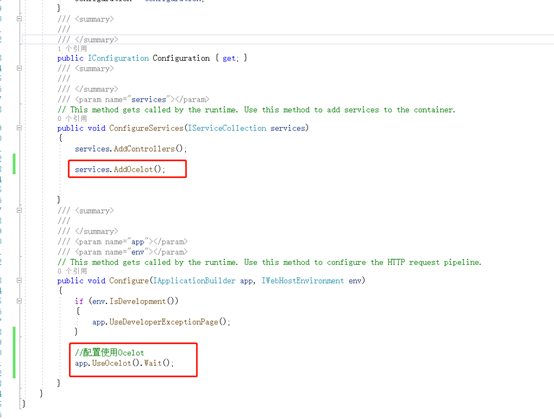Click the ConfigureServices method name
Screen dimensions: 554x419
pos(146,128)
